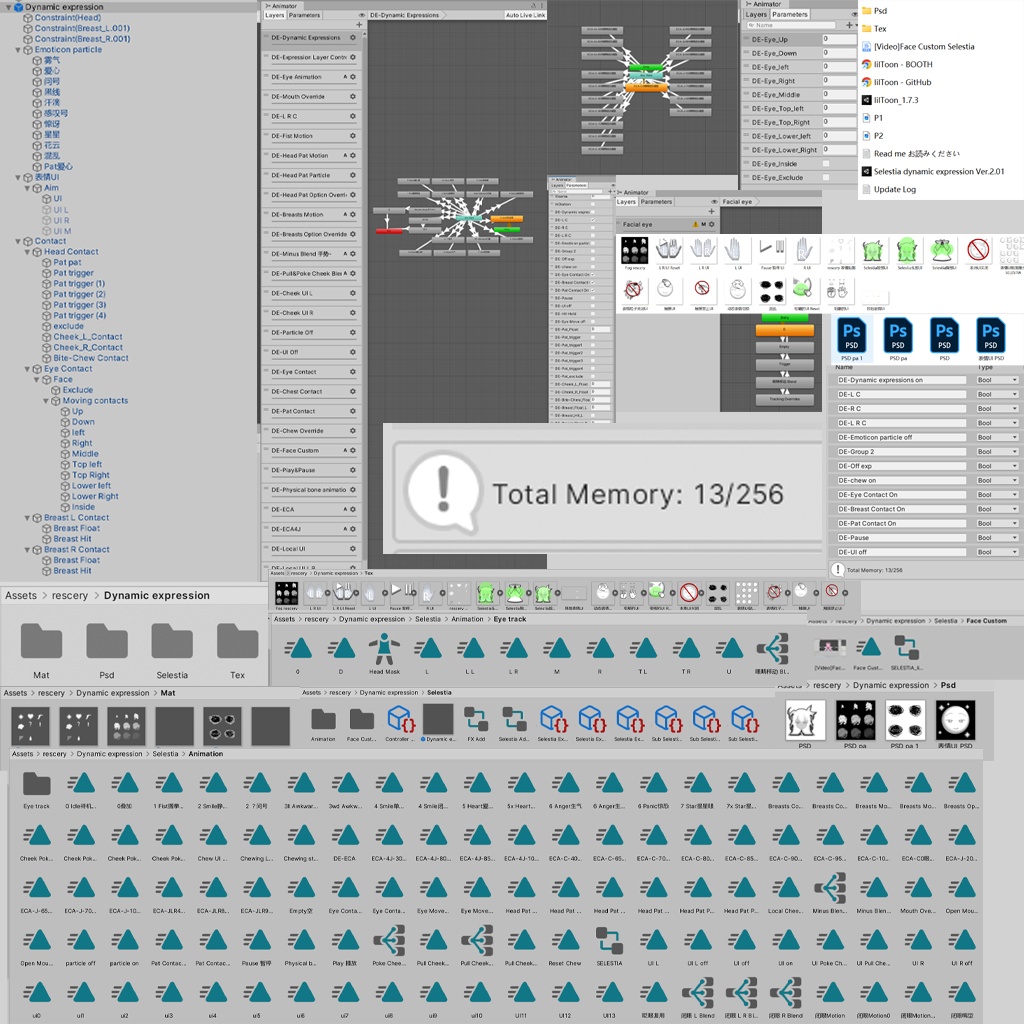Click the Eye track breadcrumb in the project path
This screenshot has height=1024, width=1024.
pyautogui.click(x=510, y=619)
